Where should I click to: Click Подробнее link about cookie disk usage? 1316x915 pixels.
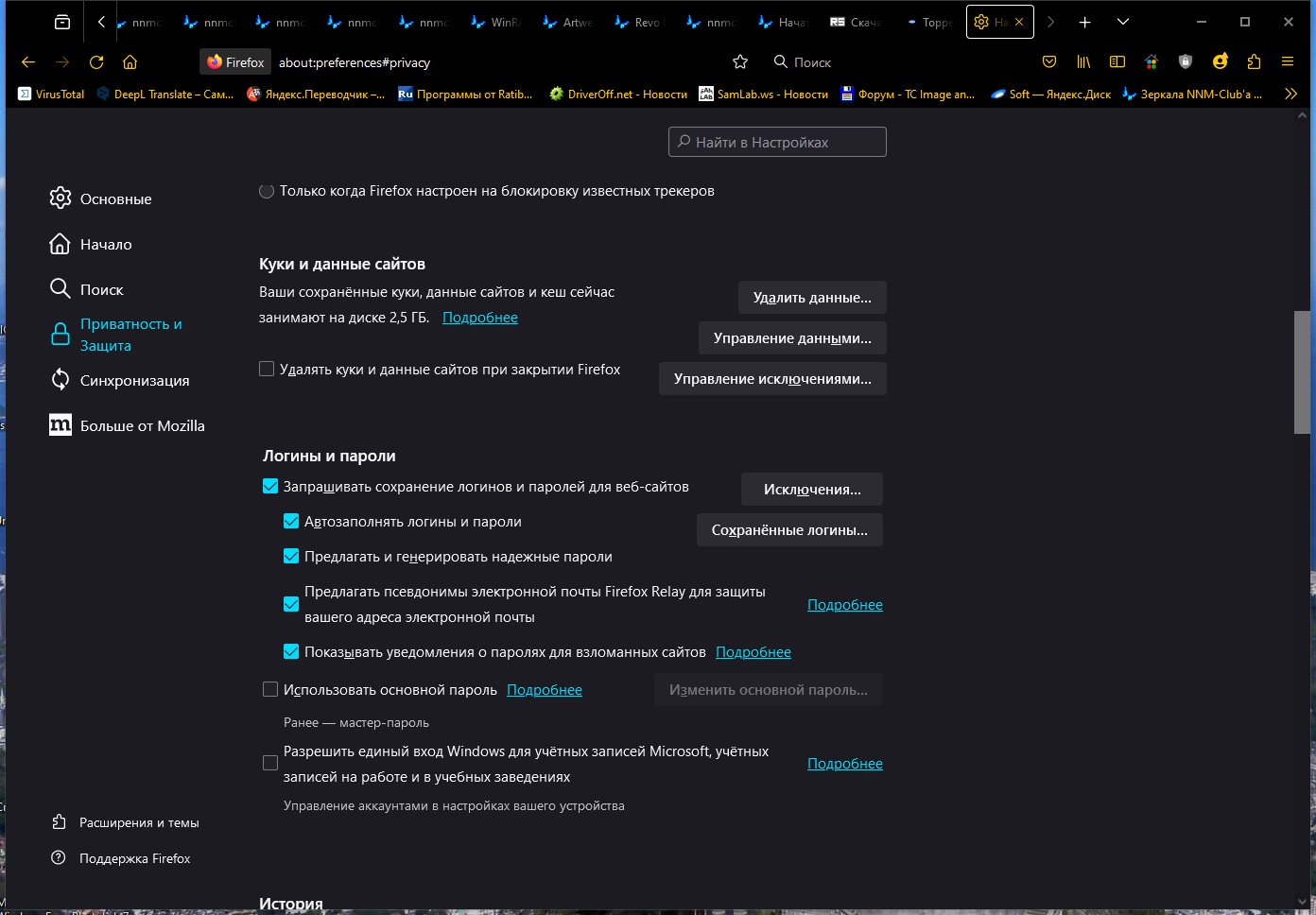point(480,318)
